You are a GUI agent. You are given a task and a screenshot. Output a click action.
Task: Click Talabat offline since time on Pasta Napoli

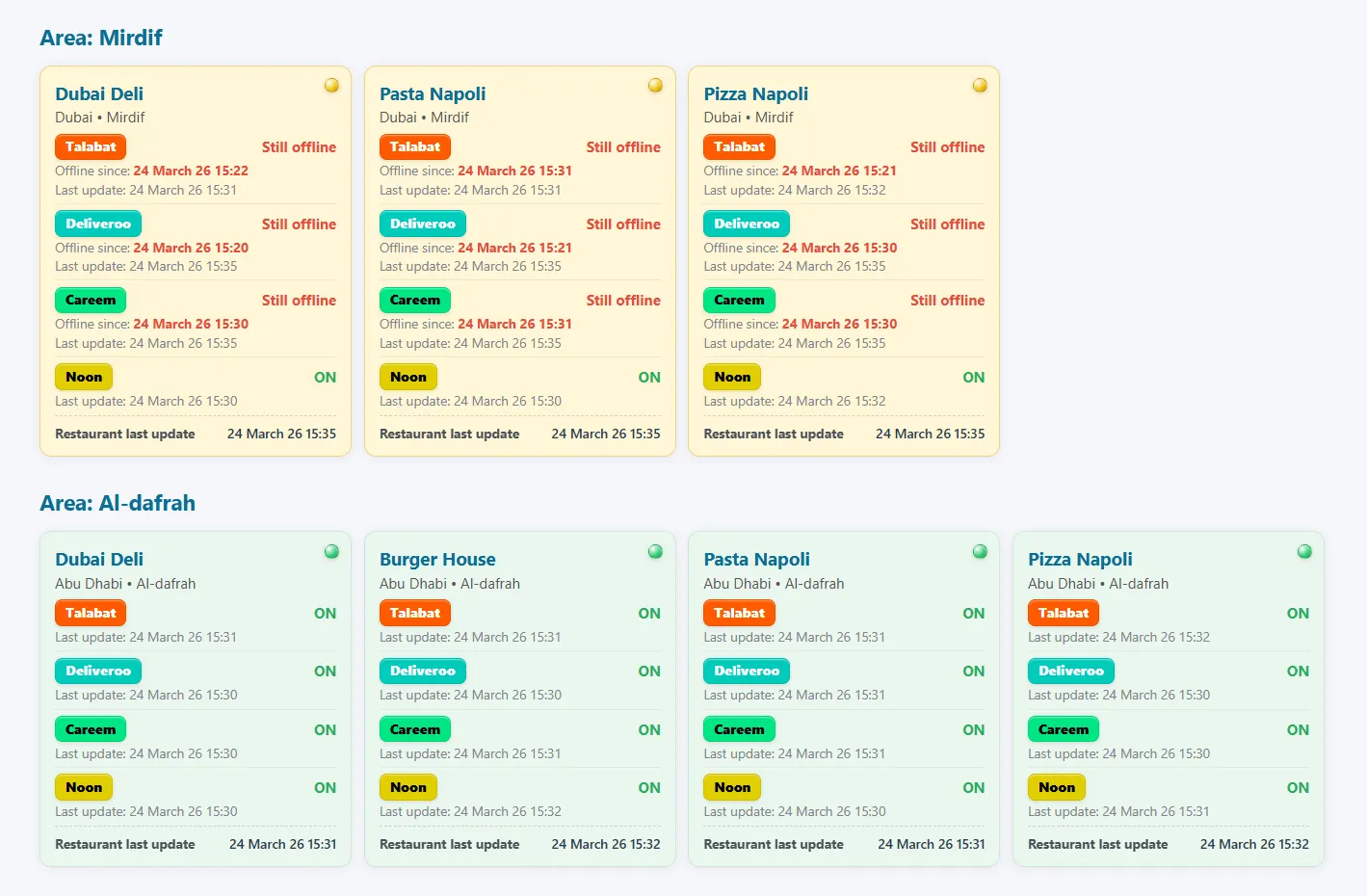(x=514, y=171)
